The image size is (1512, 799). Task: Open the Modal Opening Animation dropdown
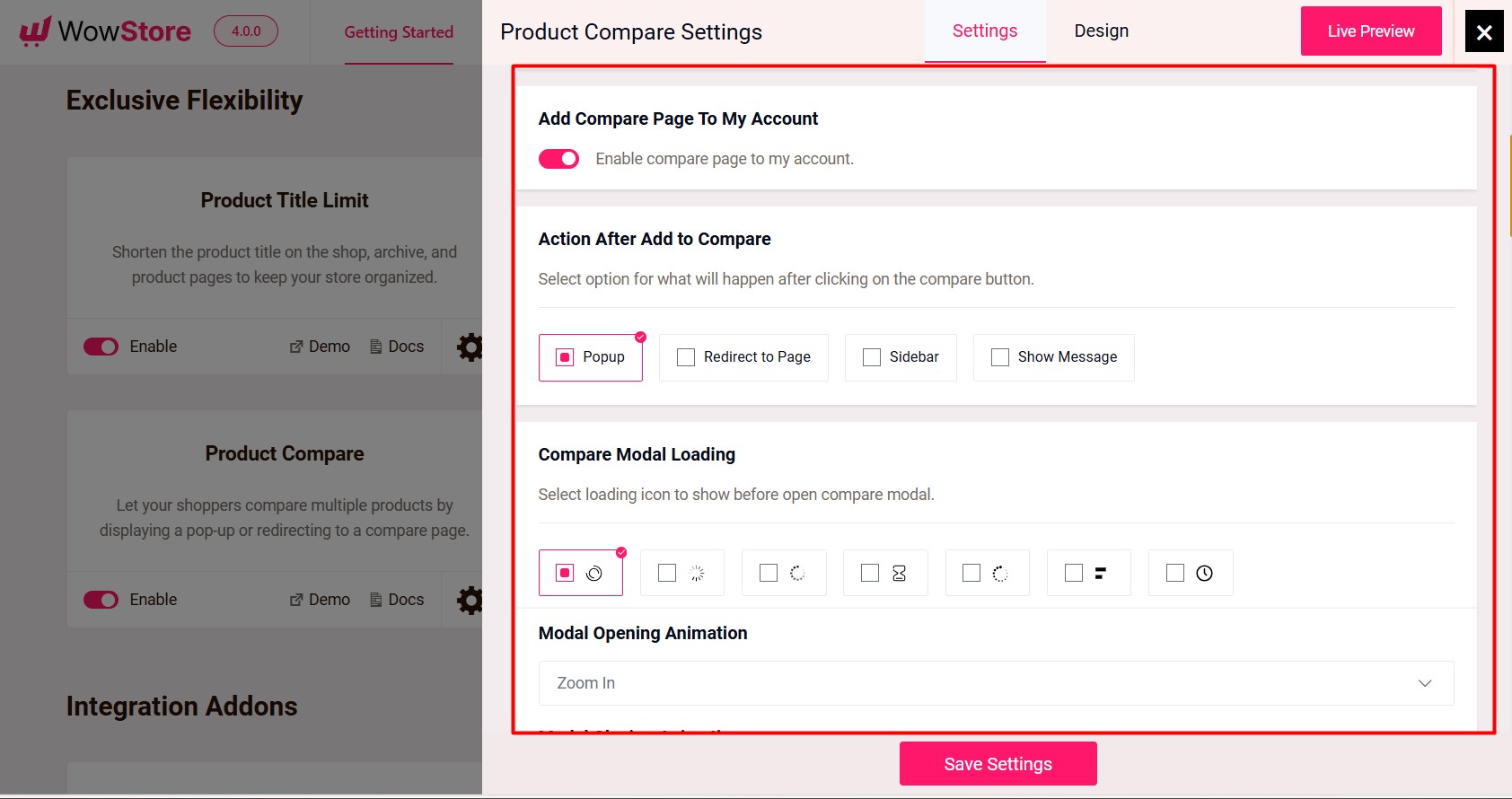(x=996, y=683)
